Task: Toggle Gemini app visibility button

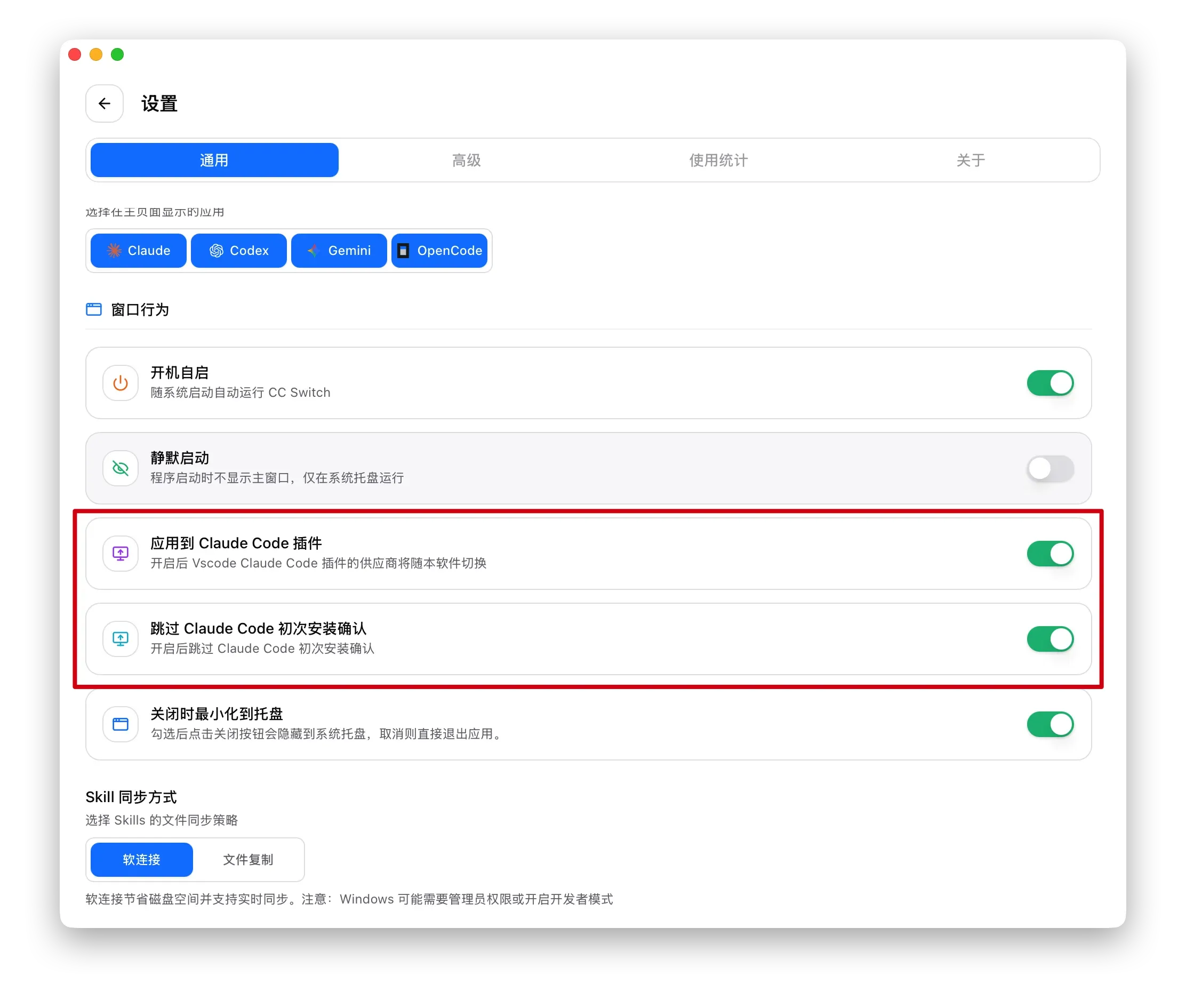Action: click(x=339, y=250)
